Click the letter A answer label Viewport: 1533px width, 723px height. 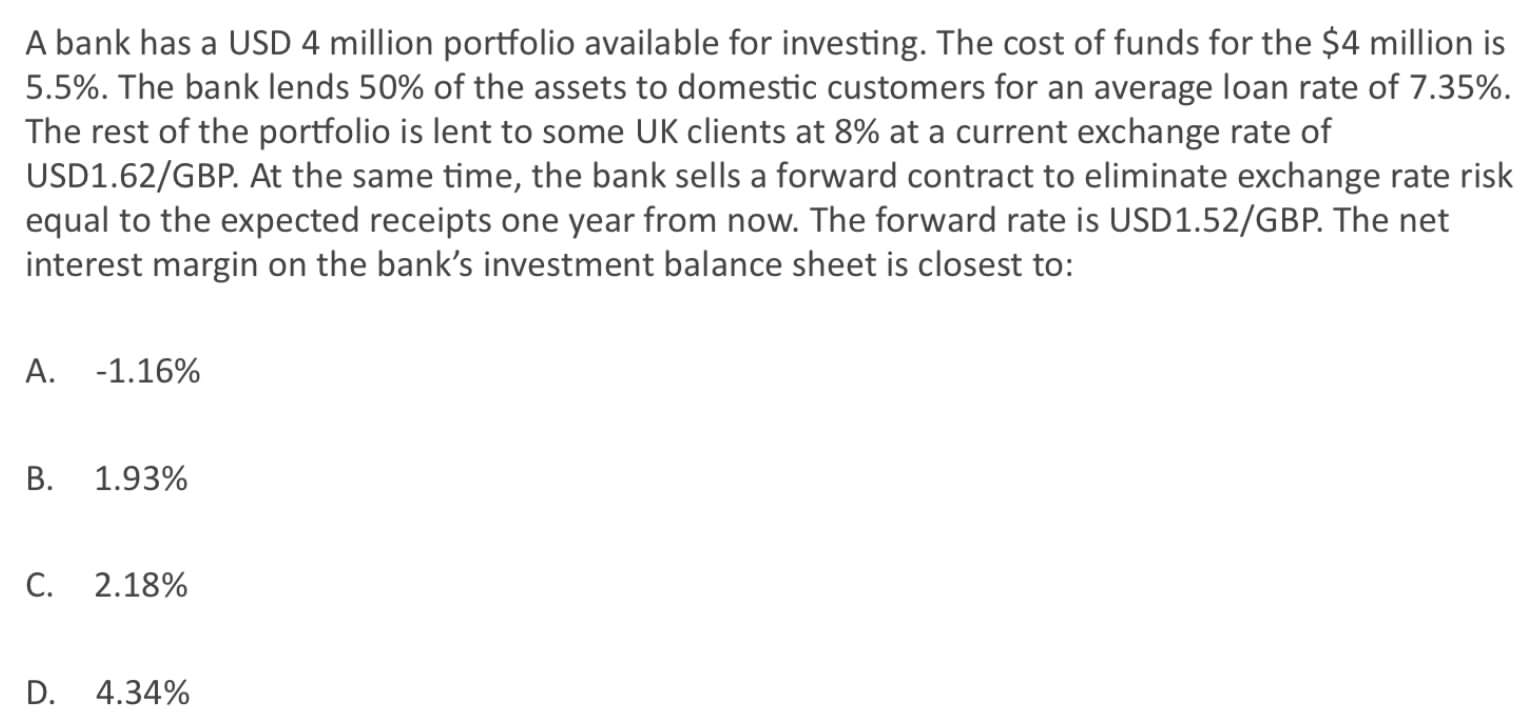coord(39,373)
